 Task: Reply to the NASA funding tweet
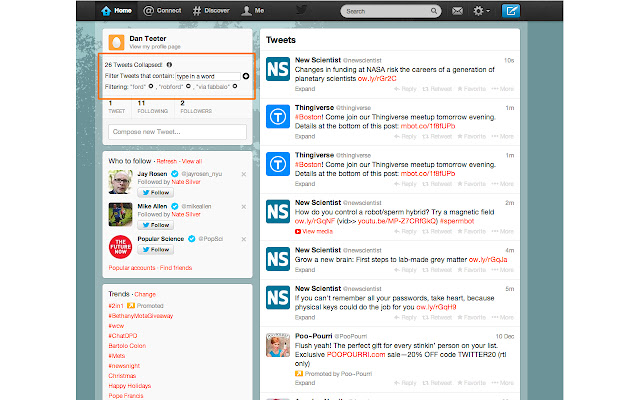click(405, 89)
